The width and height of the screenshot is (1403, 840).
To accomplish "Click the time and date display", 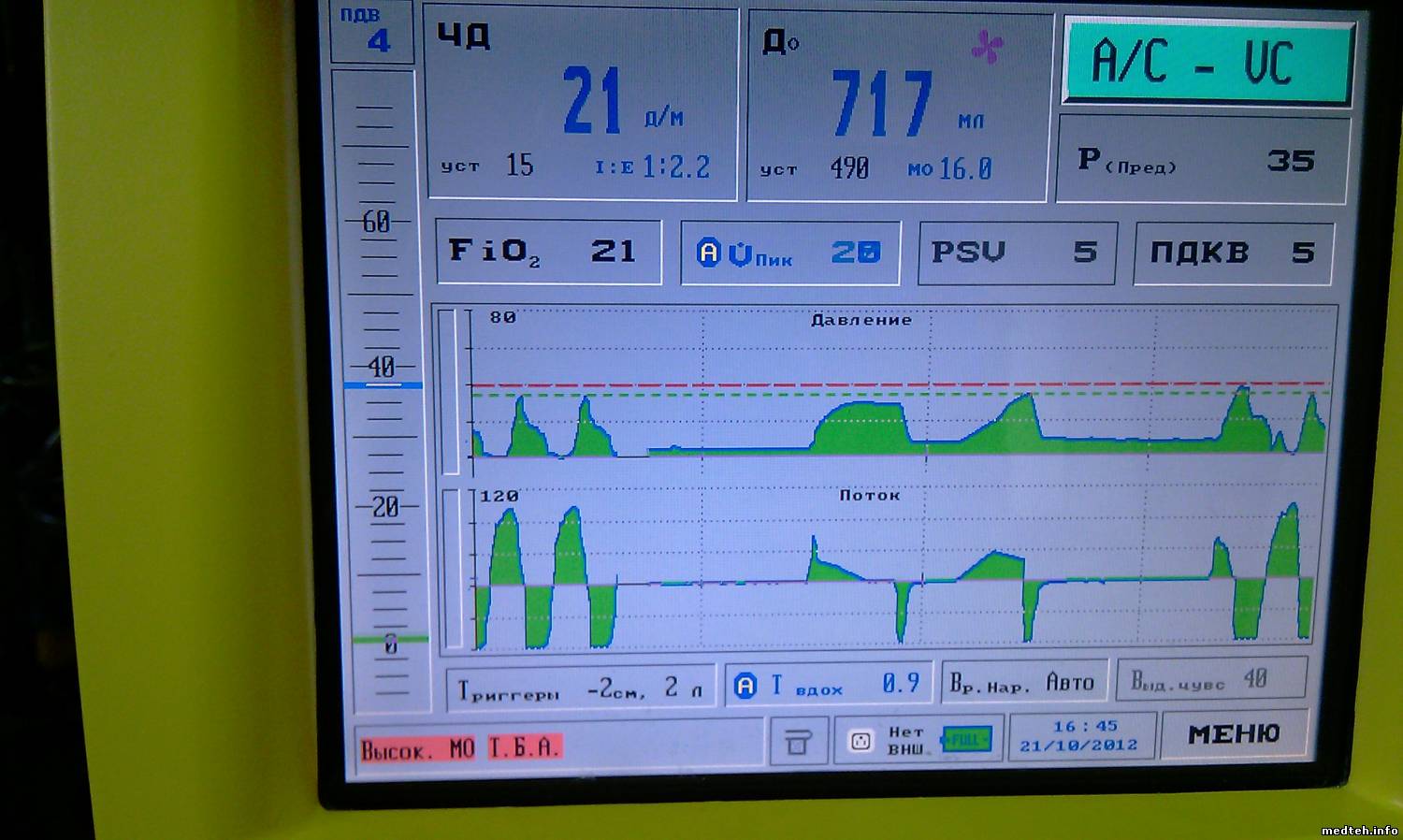I will [1081, 736].
